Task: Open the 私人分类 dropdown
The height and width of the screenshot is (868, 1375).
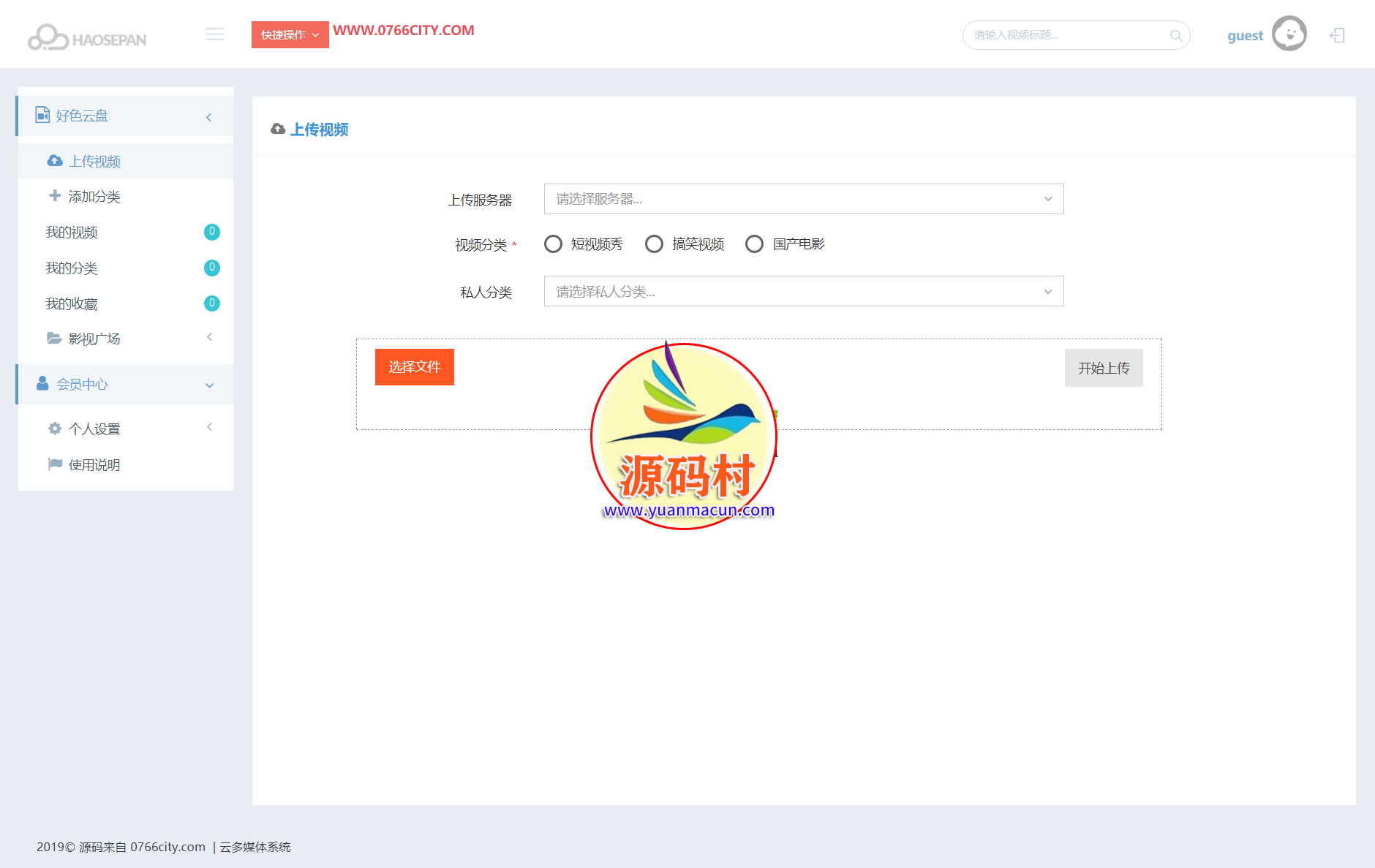Action: click(x=803, y=291)
